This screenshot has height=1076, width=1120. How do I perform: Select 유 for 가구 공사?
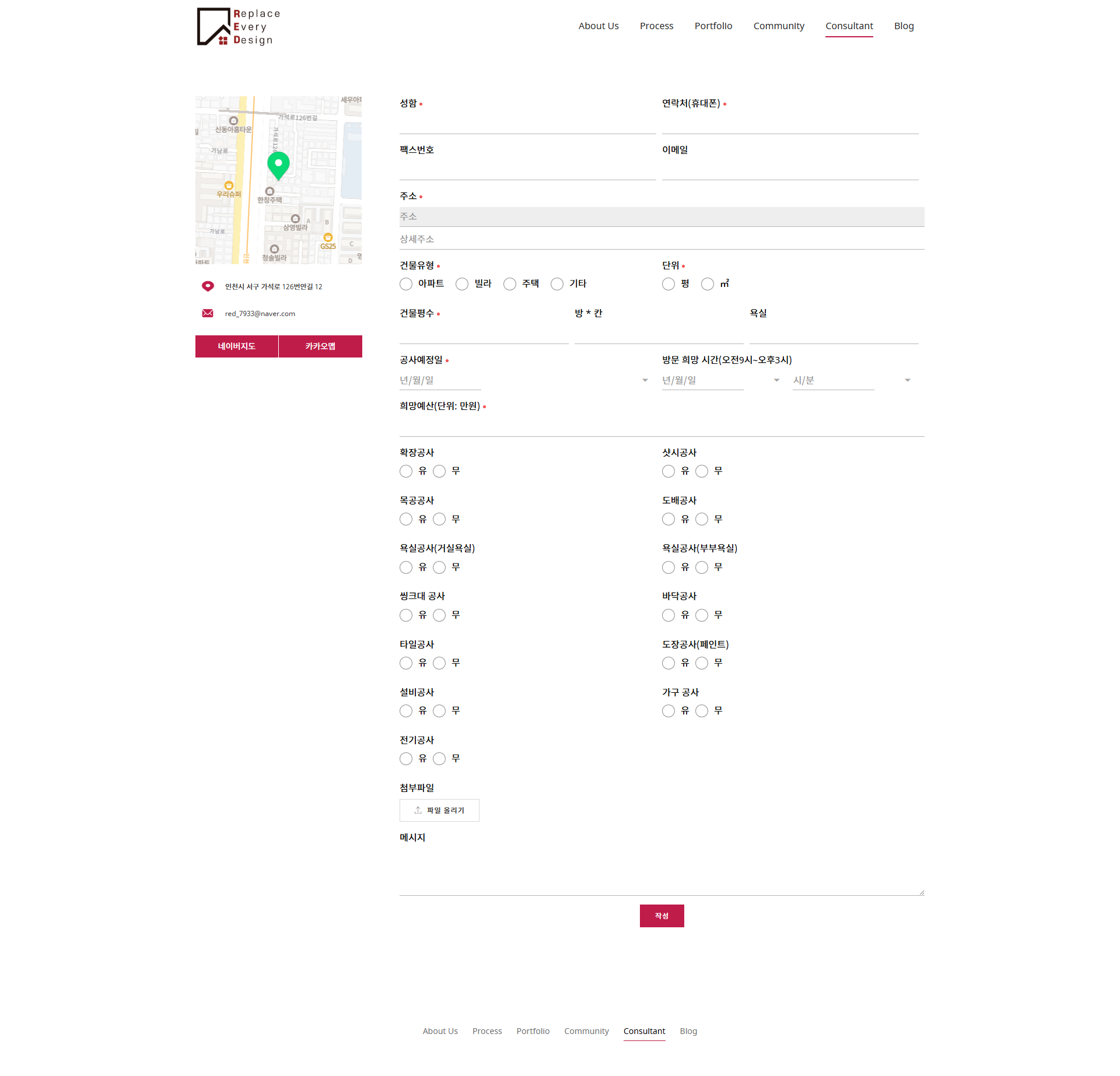pyautogui.click(x=668, y=711)
